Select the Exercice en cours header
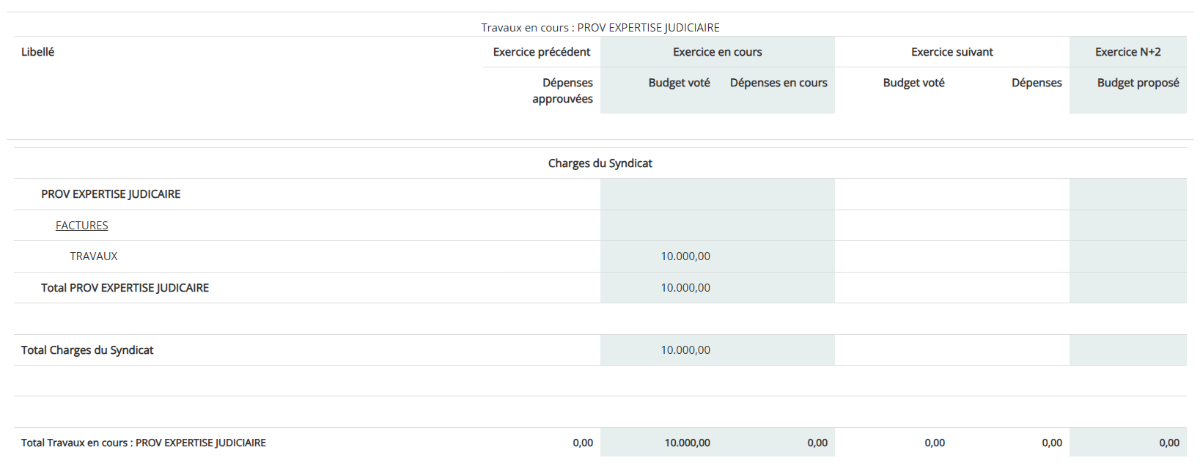The height and width of the screenshot is (466, 1200). pyautogui.click(x=717, y=52)
